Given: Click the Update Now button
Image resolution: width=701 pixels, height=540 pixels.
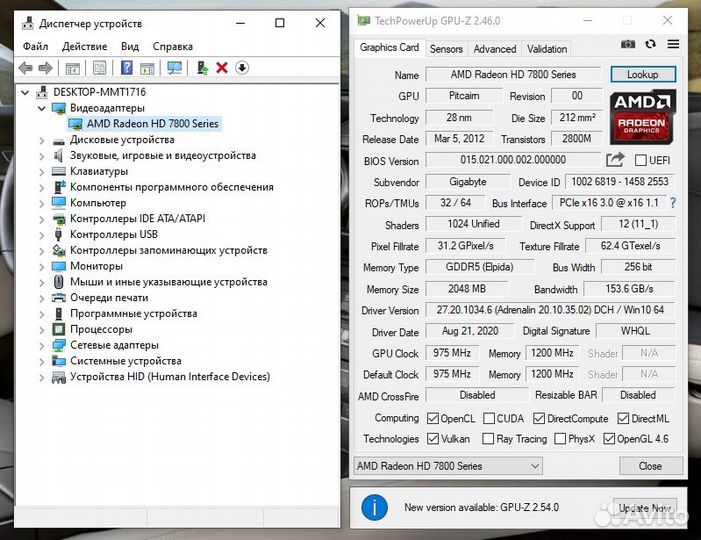Looking at the screenshot, I should (x=645, y=508).
